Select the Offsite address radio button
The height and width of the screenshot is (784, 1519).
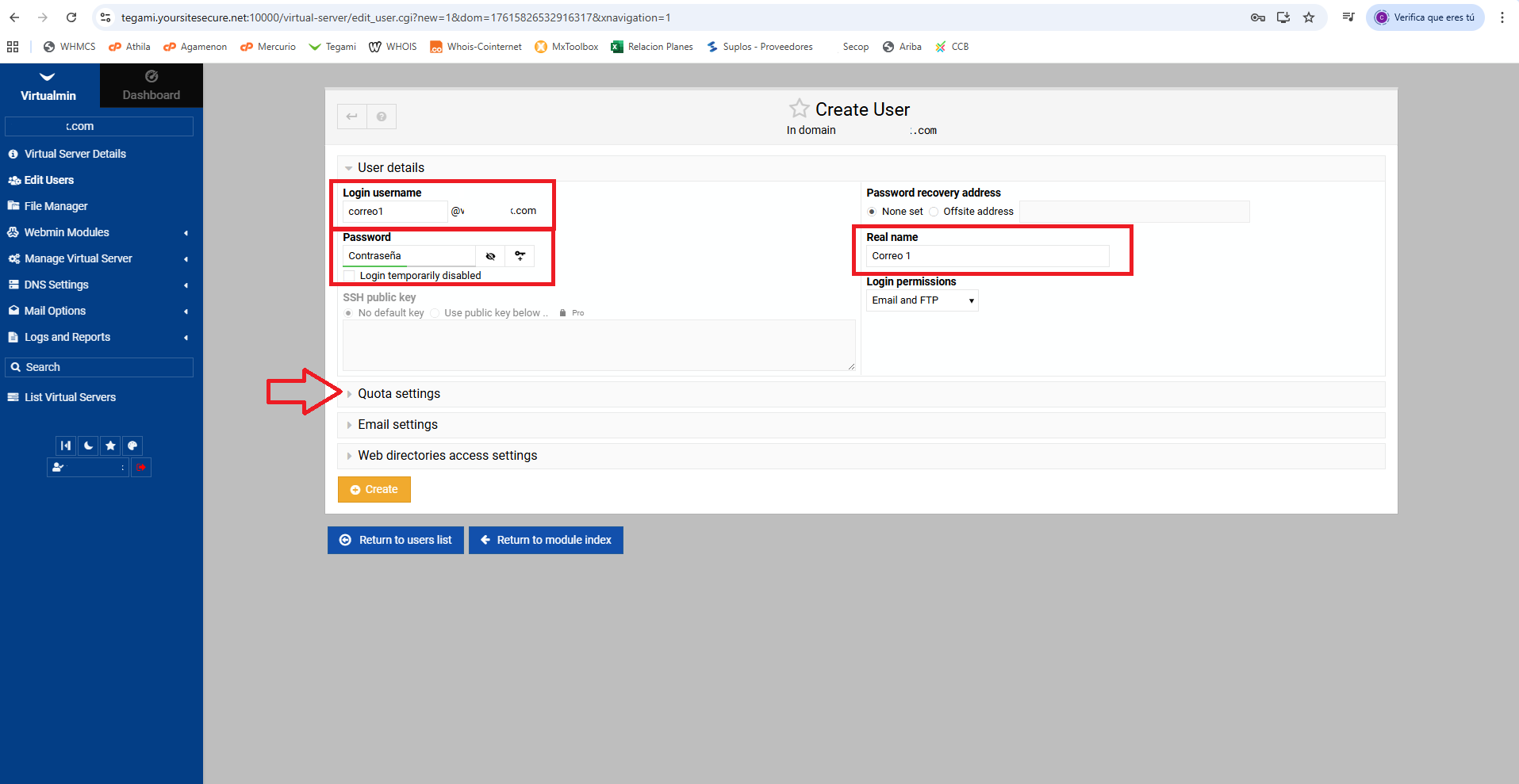tap(934, 212)
